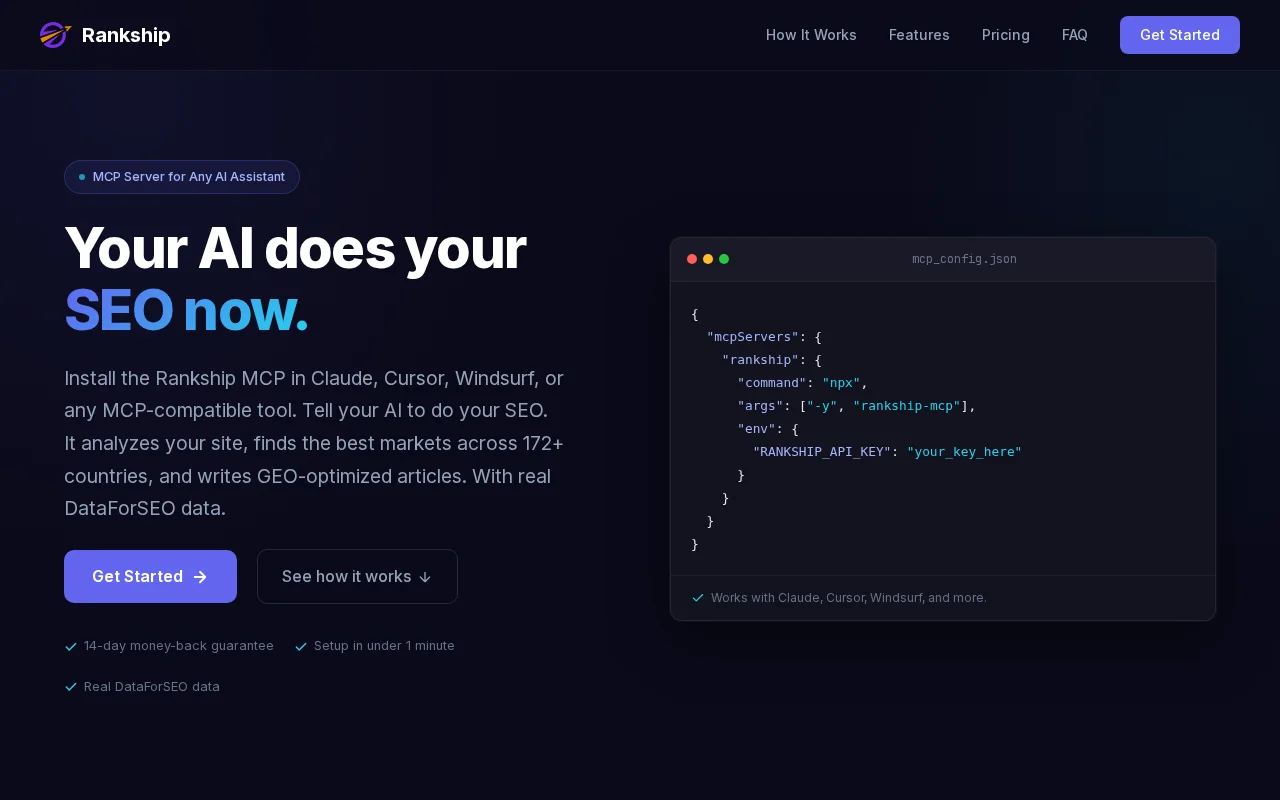The image size is (1280, 800).
Task: Click the SEO now. gradient headline
Action: pyautogui.click(x=186, y=310)
